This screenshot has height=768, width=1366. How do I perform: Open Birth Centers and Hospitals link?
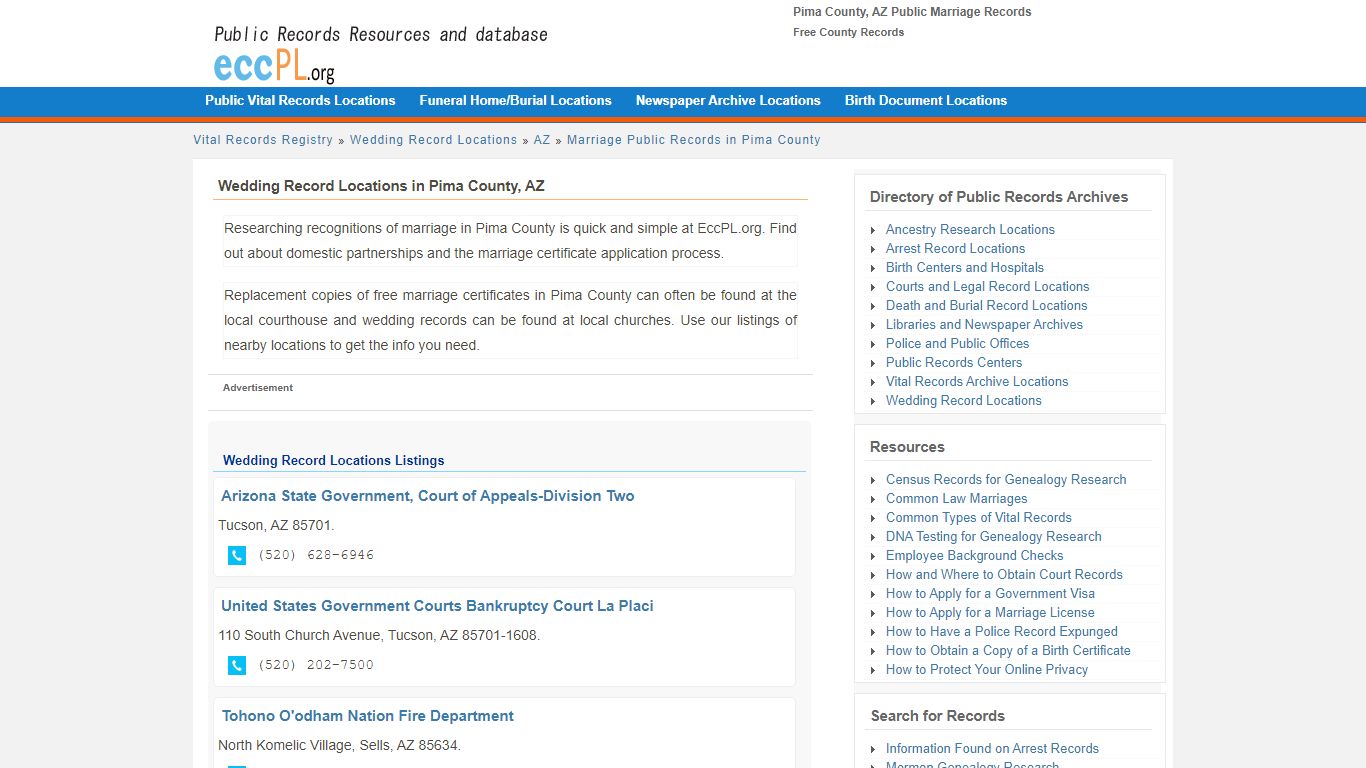tap(965, 267)
